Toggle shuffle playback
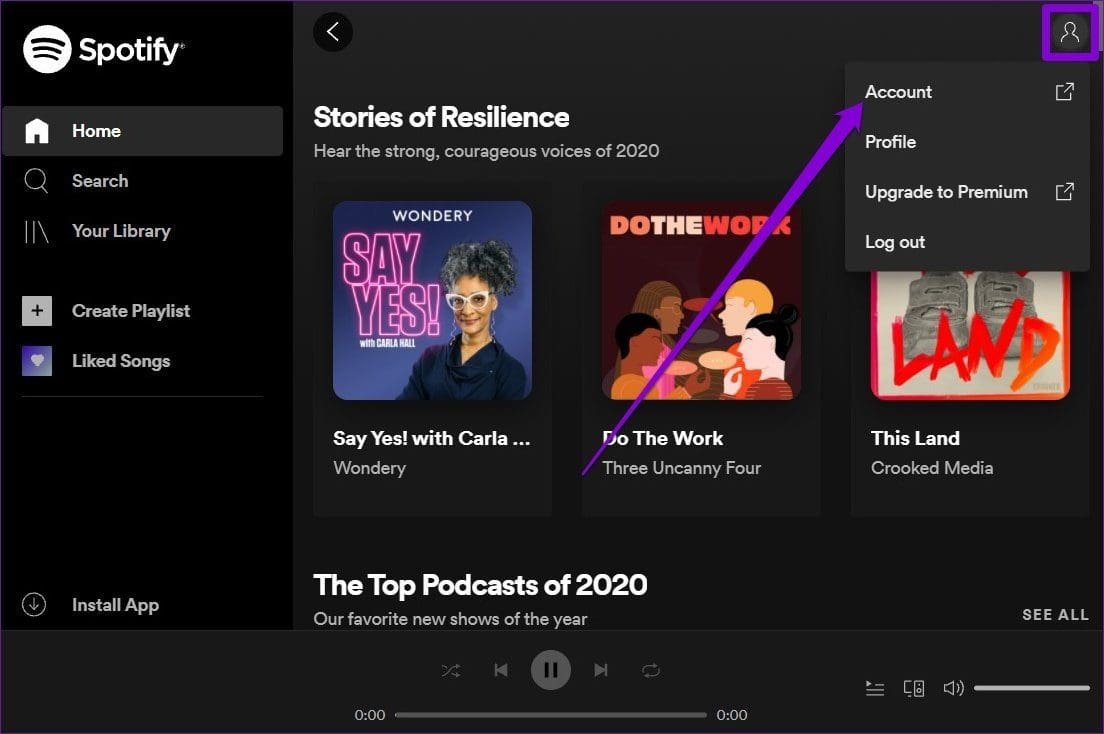 point(451,671)
